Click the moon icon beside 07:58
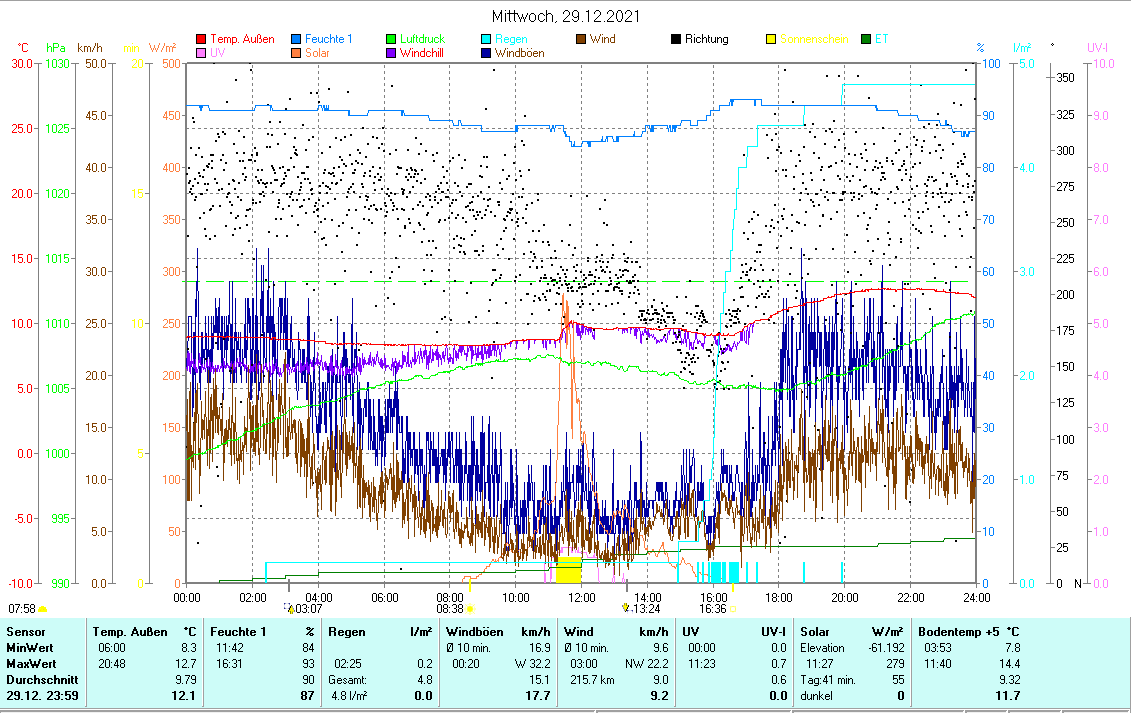The image size is (1131, 713). coord(42,608)
